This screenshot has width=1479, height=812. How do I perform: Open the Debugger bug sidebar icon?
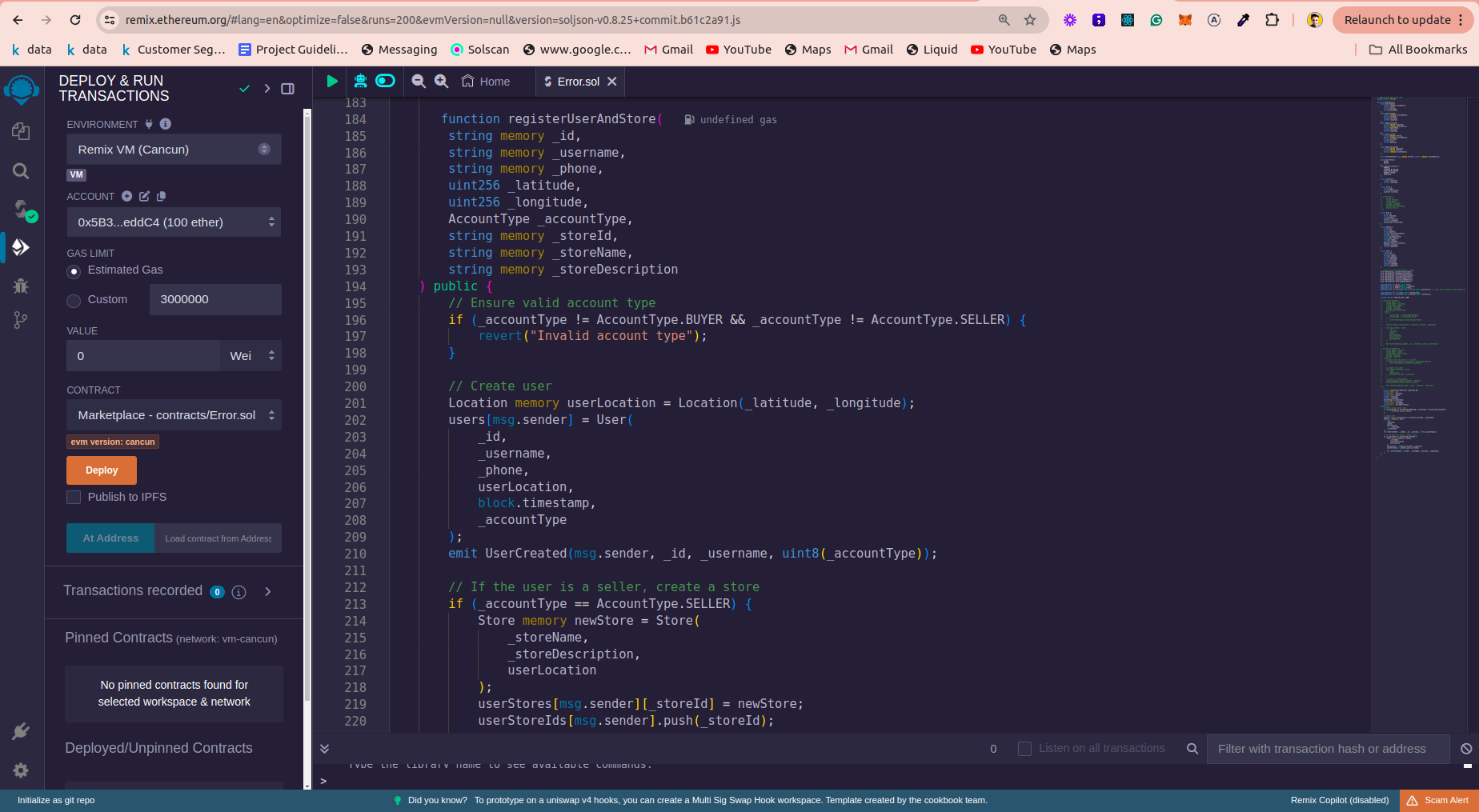[22, 286]
